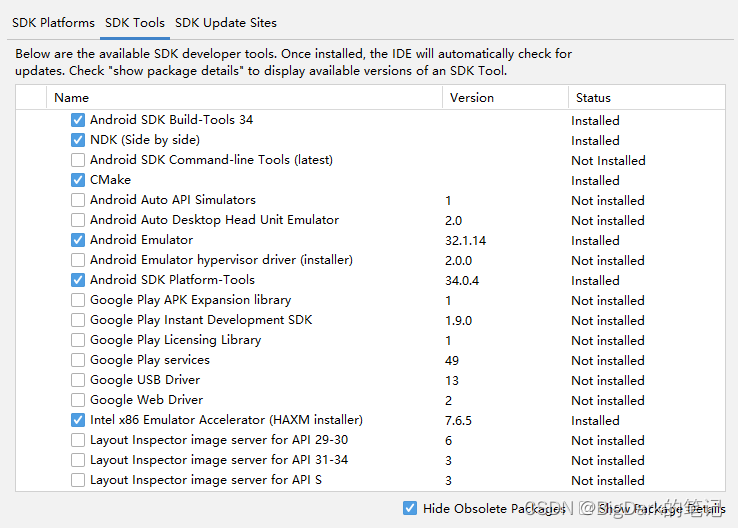Select the 'CMake' row name
This screenshot has height=528, width=738.
(x=111, y=180)
